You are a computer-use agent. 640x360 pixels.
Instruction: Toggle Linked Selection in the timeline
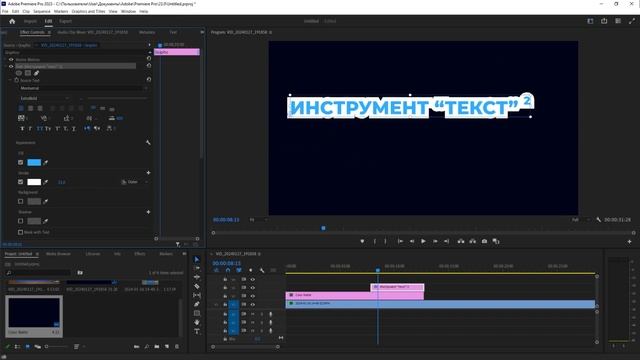click(239, 270)
